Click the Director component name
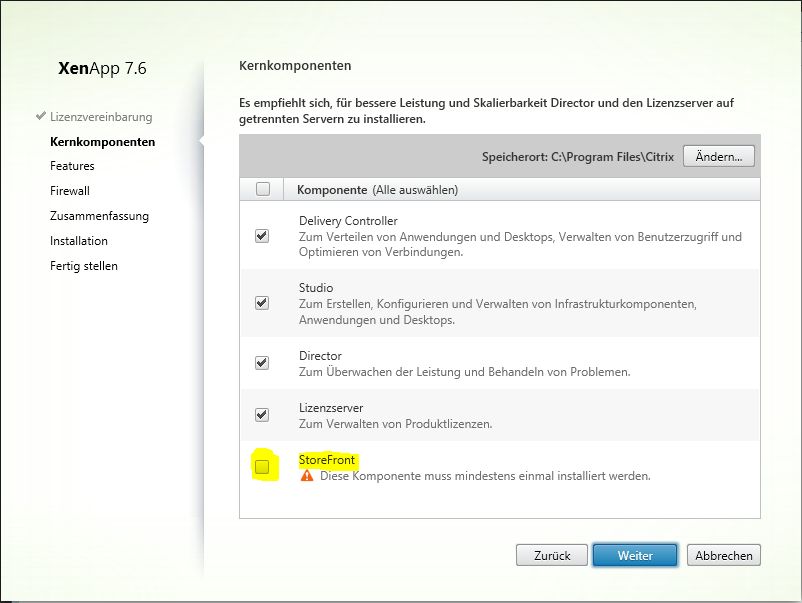 (320, 356)
